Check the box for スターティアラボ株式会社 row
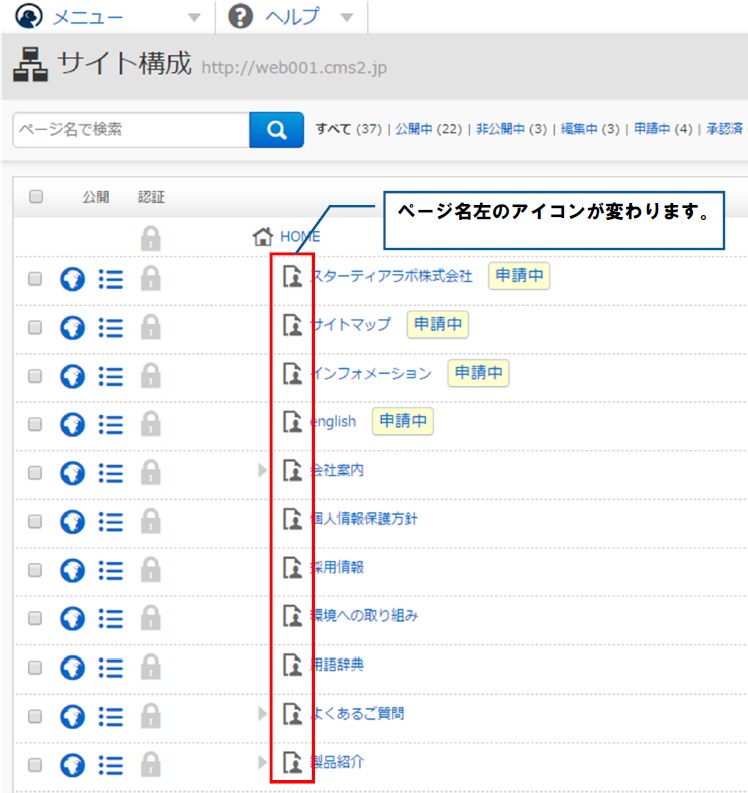748x793 pixels. (x=35, y=279)
